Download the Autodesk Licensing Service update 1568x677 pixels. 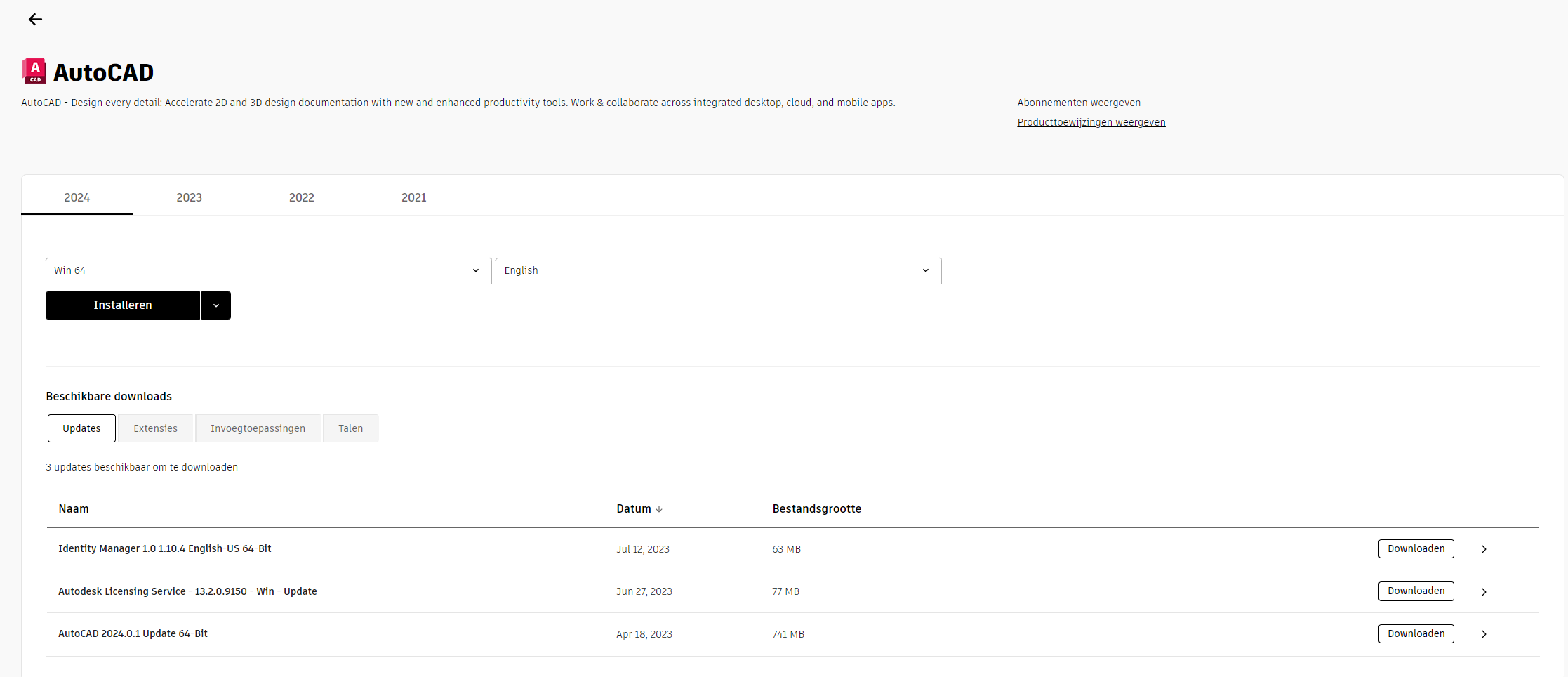coord(1416,591)
